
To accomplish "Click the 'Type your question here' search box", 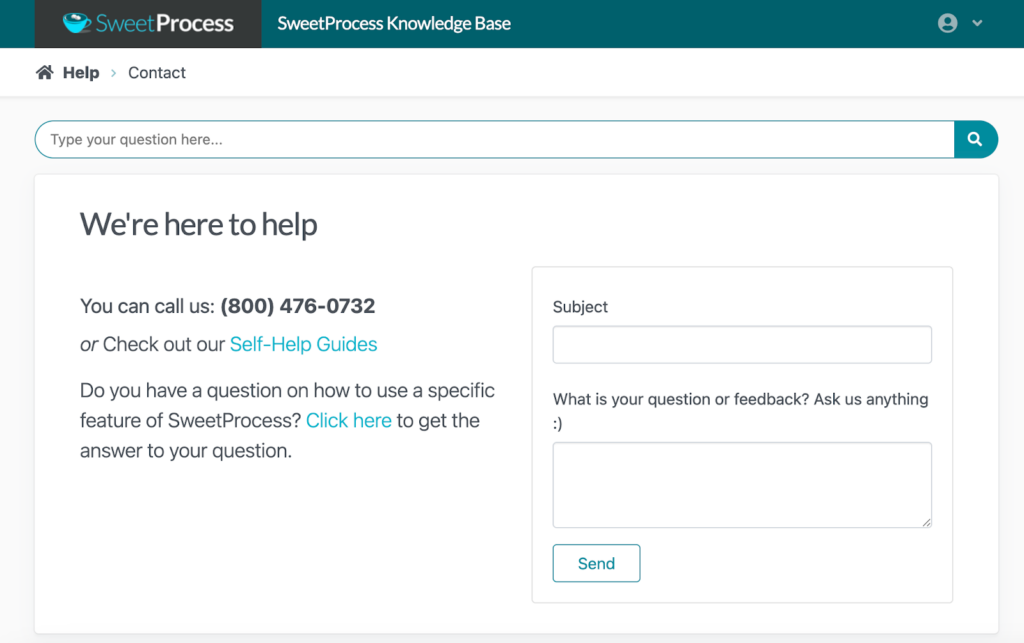I will [x=400, y=139].
